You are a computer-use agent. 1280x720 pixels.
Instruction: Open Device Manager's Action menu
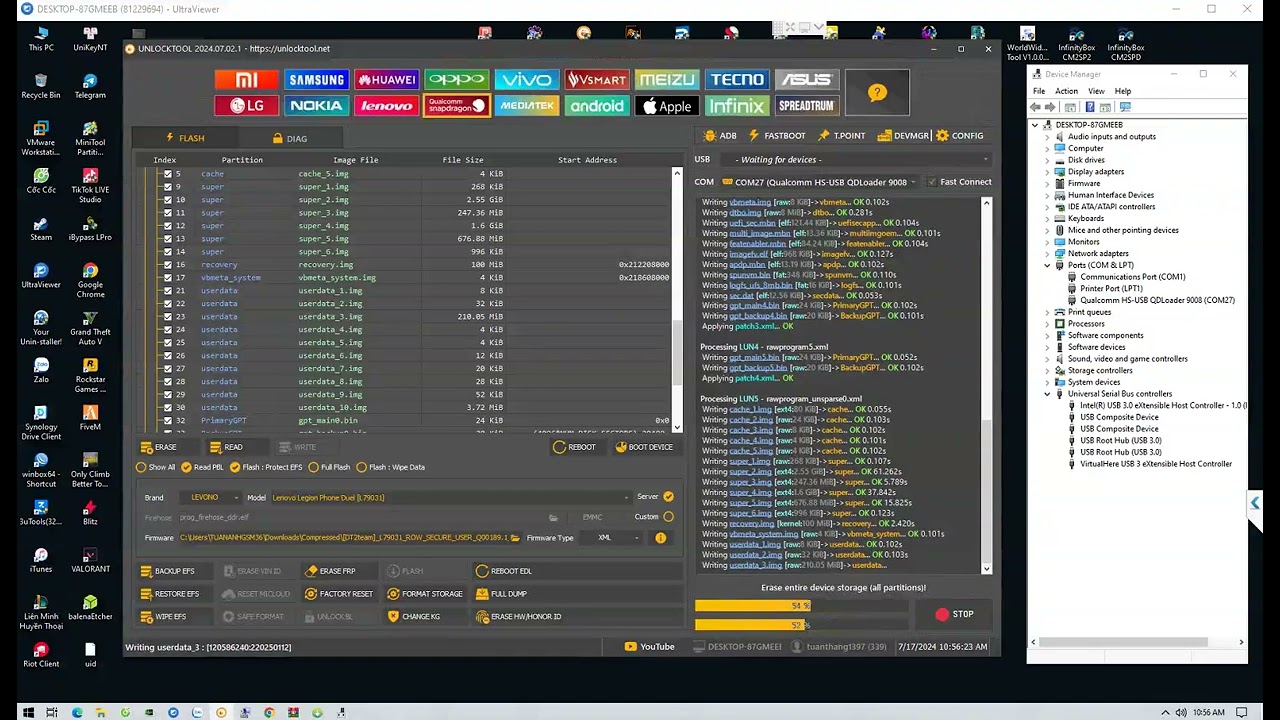point(1067,91)
